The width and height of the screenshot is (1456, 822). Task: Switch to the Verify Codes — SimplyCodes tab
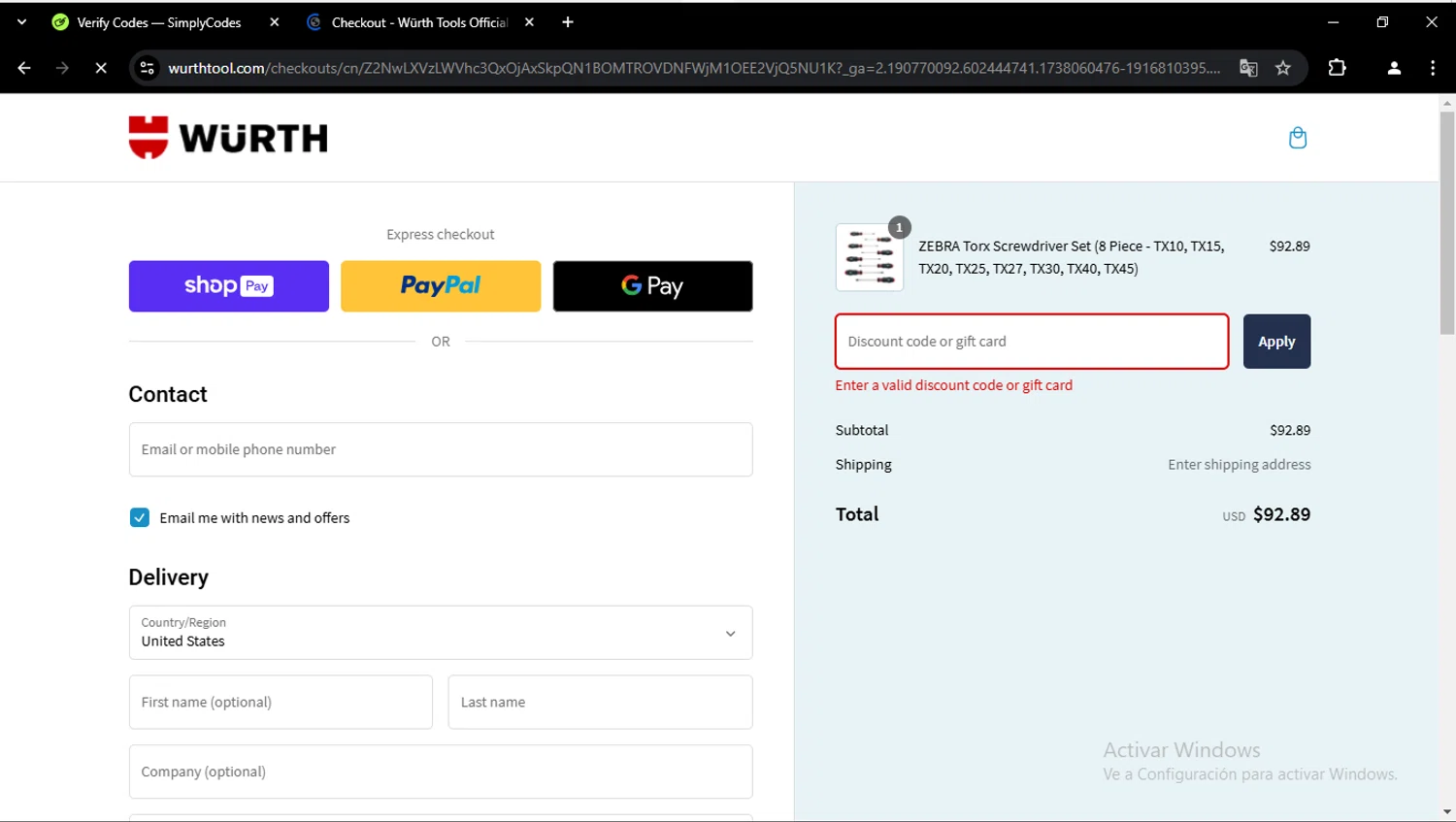click(x=158, y=22)
